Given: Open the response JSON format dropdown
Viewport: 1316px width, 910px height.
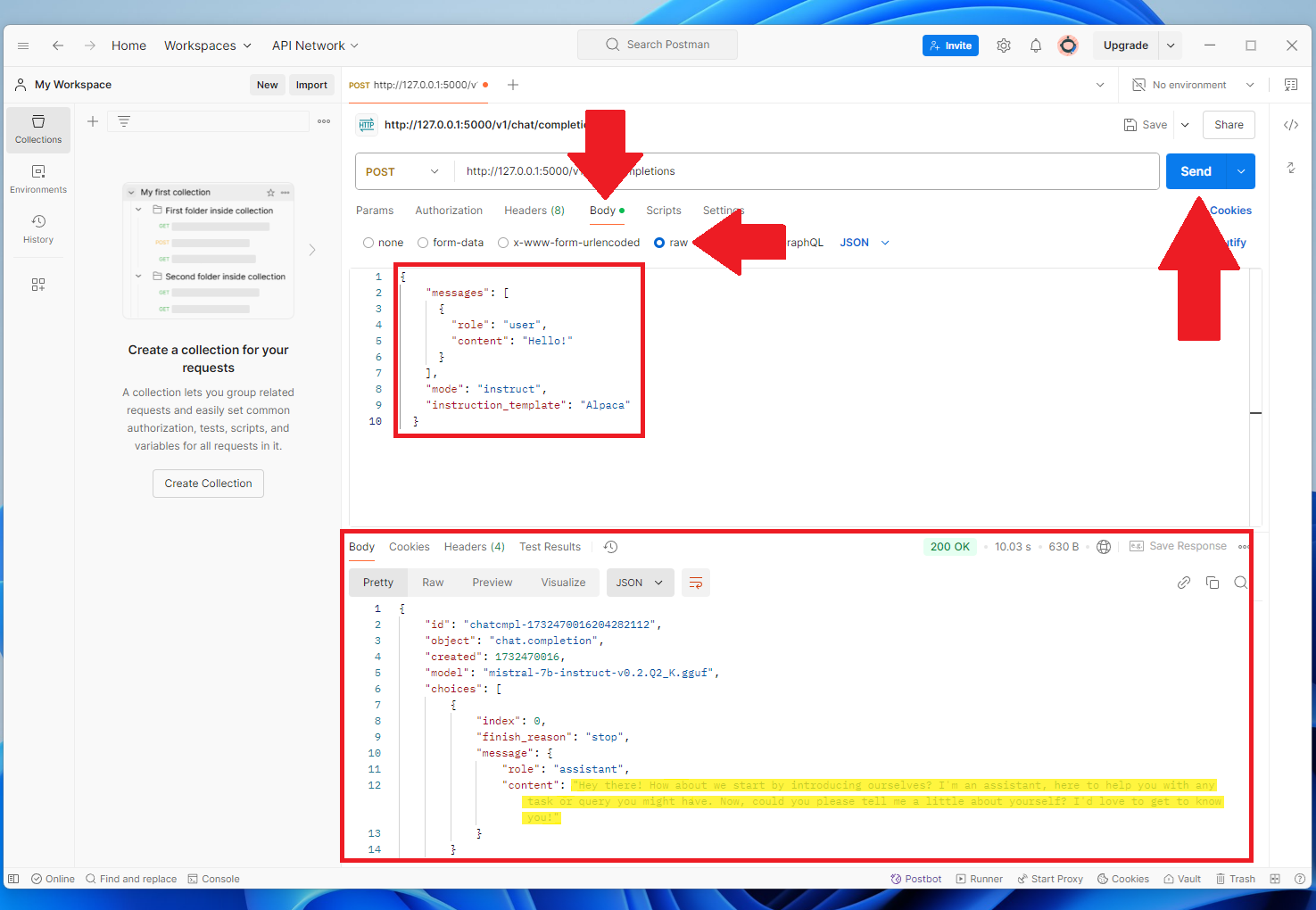Looking at the screenshot, I should pyautogui.click(x=640, y=583).
